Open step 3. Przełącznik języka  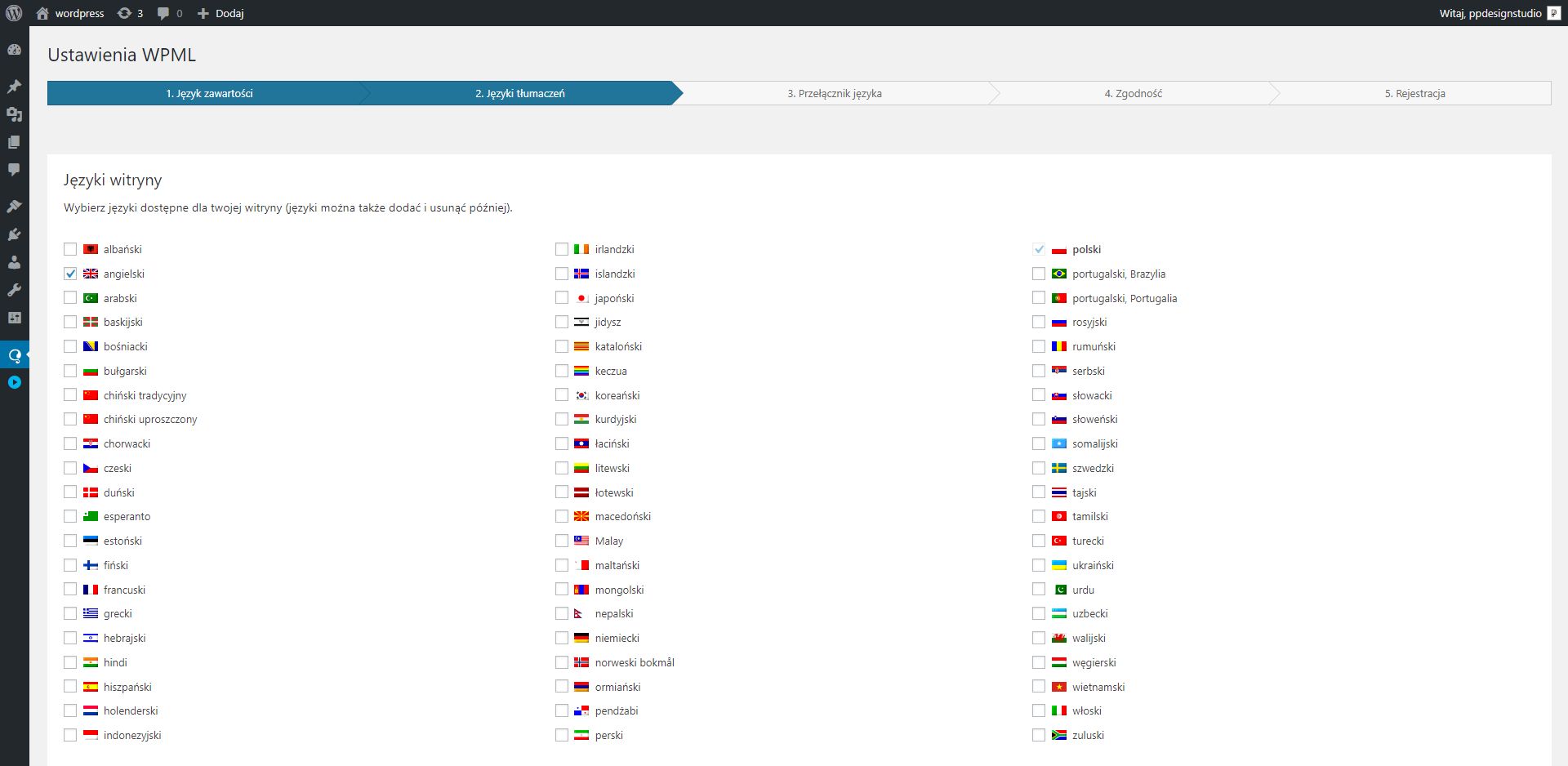point(835,93)
